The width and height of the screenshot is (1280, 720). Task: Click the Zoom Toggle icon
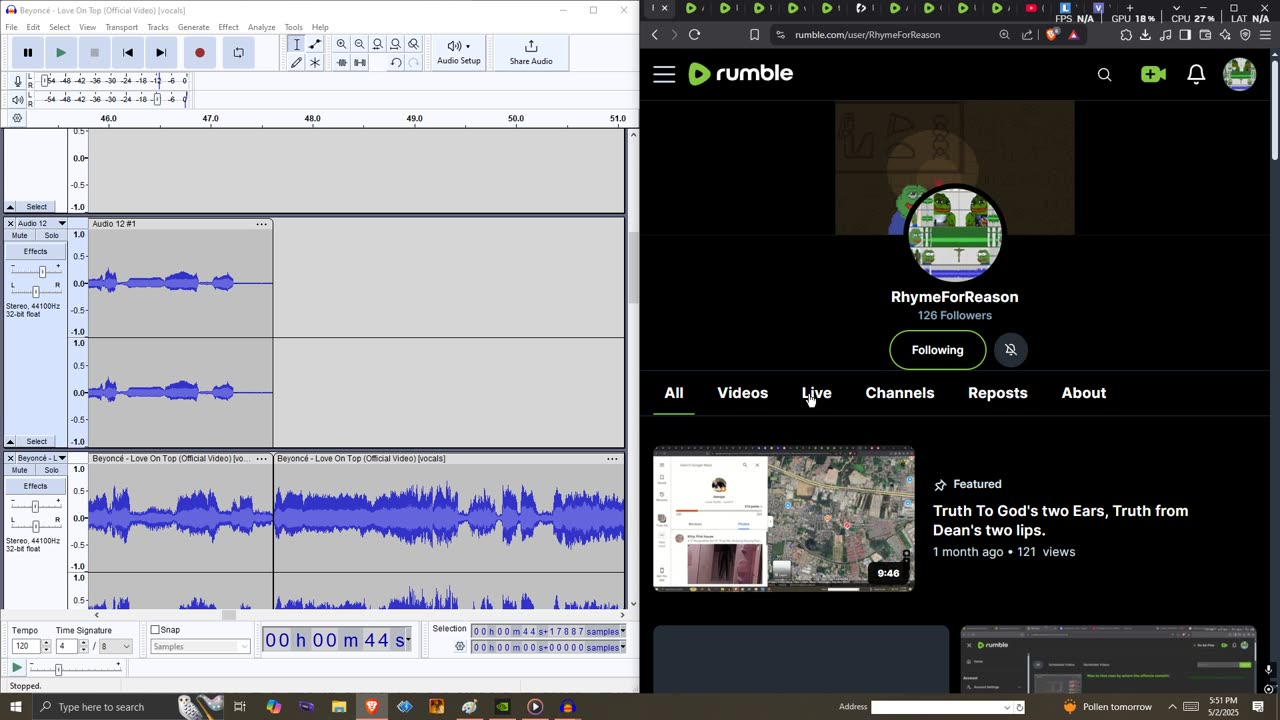tap(414, 44)
